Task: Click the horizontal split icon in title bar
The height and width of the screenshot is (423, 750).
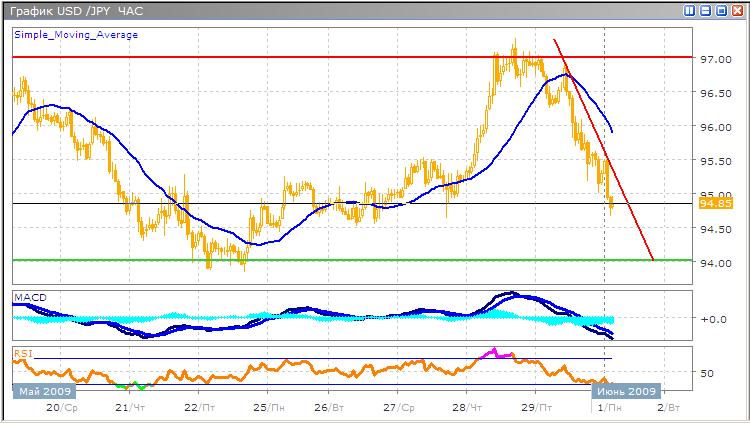Action: [x=705, y=10]
